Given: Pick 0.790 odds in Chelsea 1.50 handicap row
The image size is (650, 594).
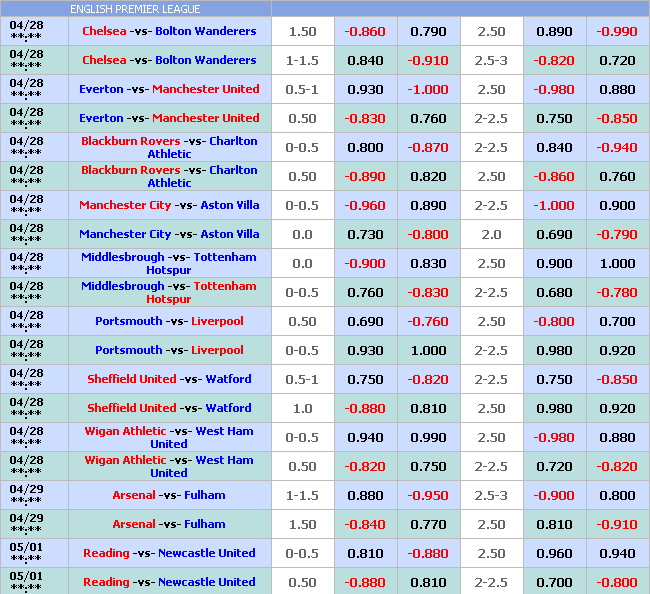Looking at the screenshot, I should pos(428,32).
